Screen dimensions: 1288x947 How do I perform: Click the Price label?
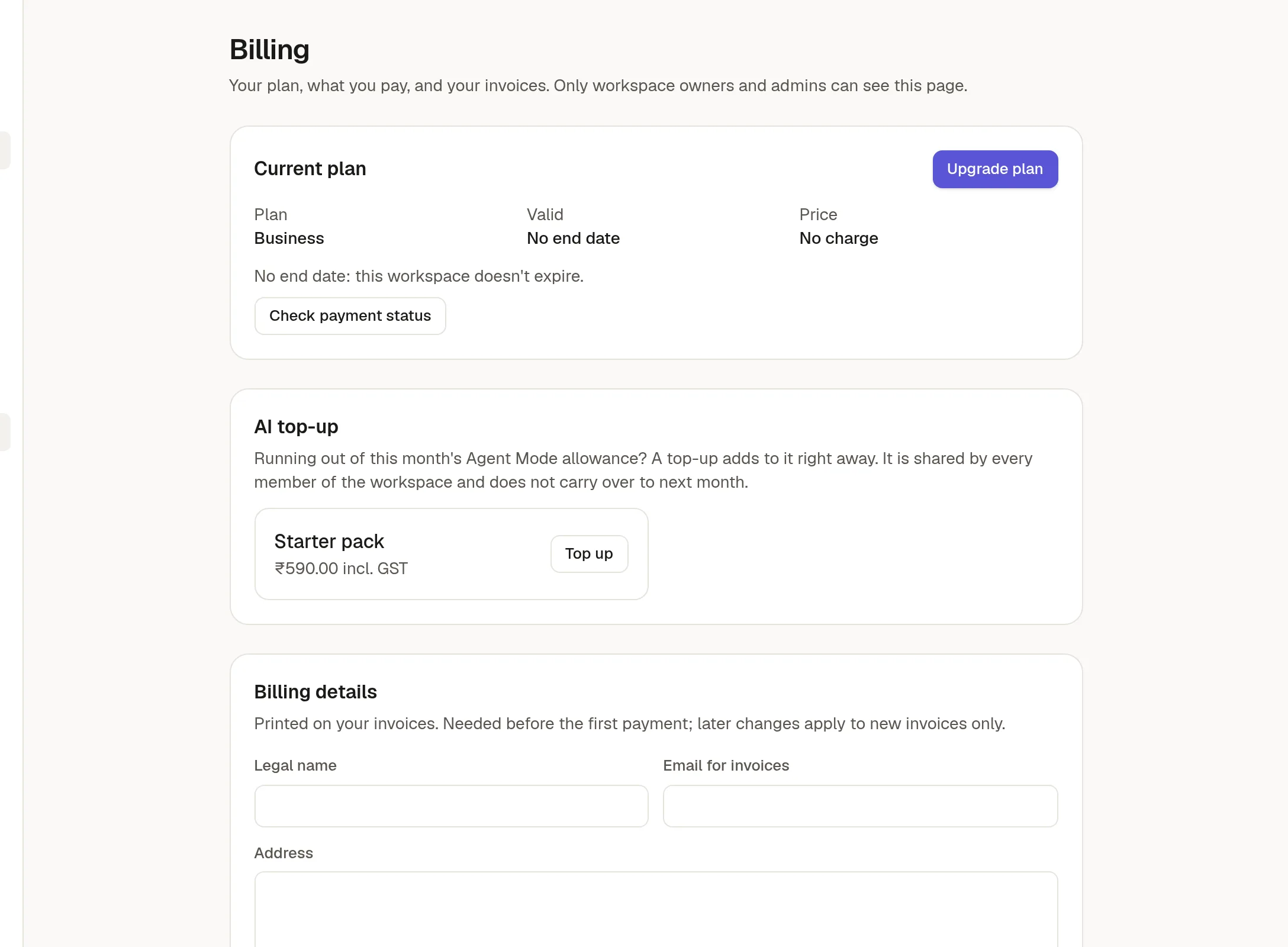[818, 214]
